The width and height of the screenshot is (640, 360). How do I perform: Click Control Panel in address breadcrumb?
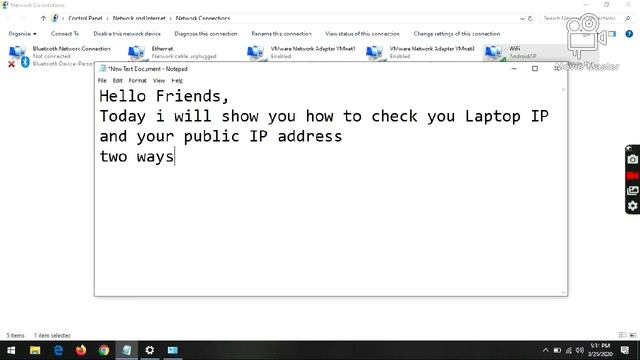pos(85,18)
